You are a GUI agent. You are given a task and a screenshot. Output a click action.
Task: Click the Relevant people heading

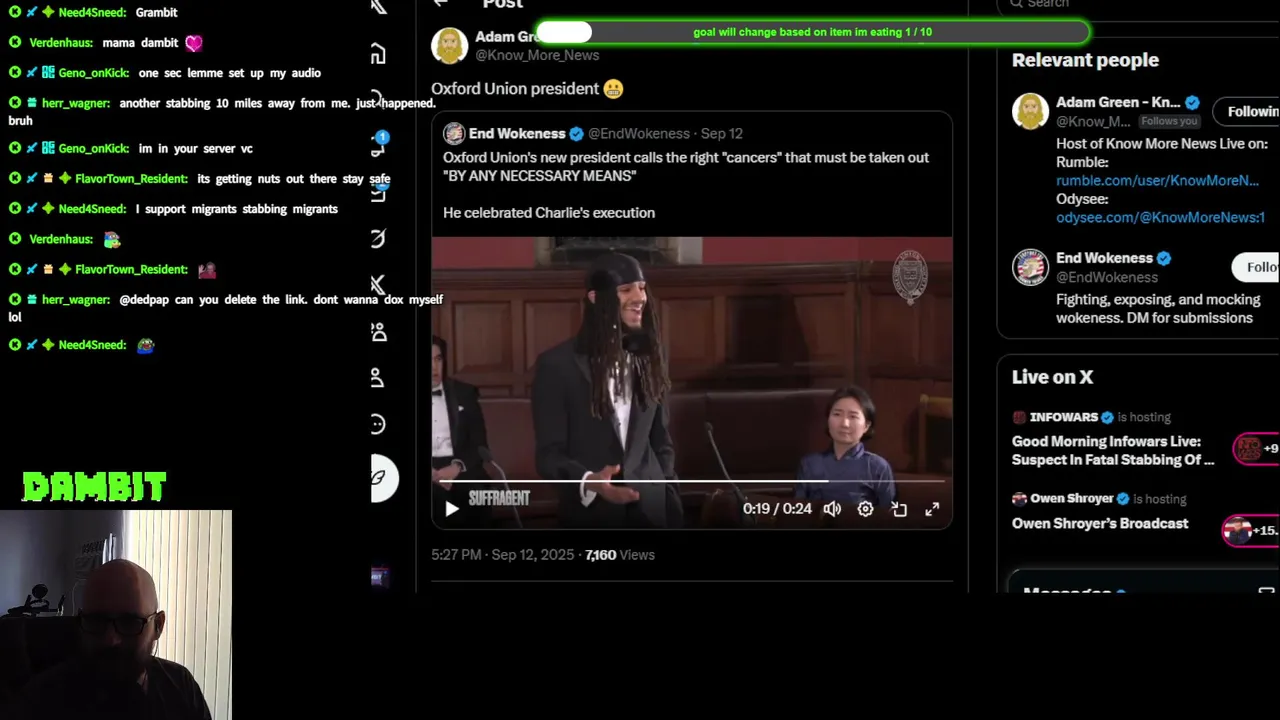pos(1085,60)
